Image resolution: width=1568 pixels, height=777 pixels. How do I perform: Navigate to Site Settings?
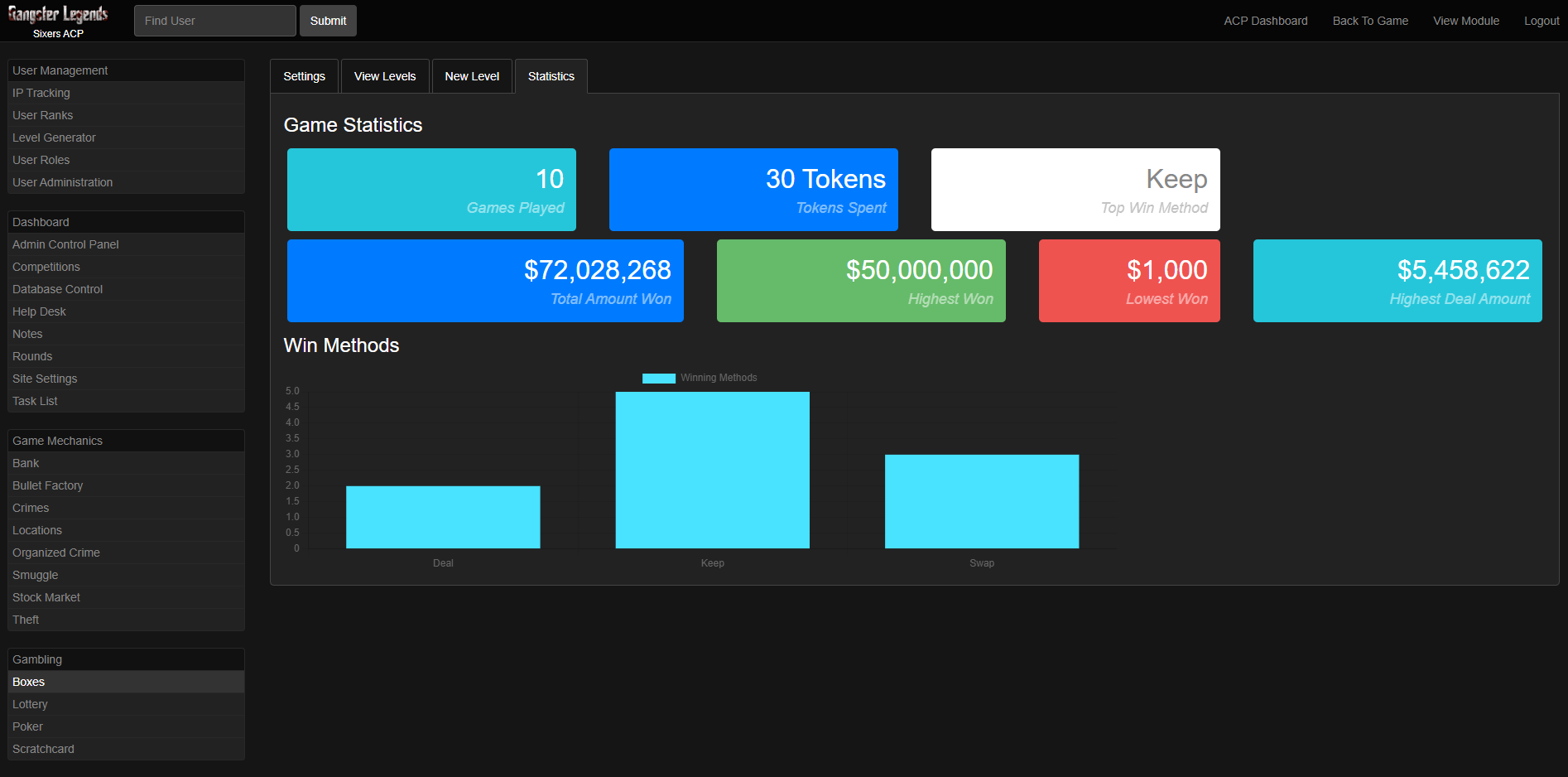click(45, 379)
